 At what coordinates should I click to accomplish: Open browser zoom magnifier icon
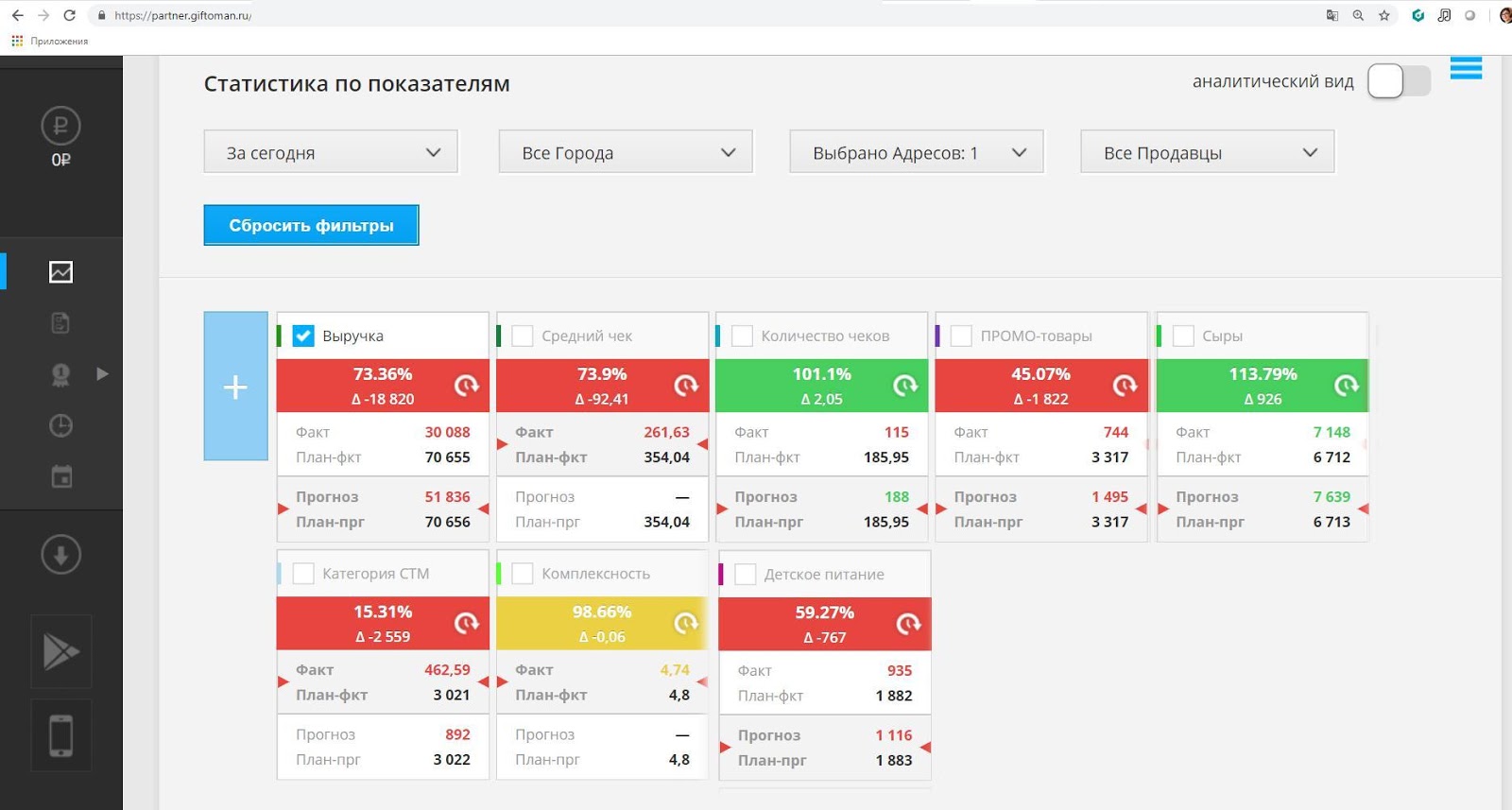(x=1358, y=15)
